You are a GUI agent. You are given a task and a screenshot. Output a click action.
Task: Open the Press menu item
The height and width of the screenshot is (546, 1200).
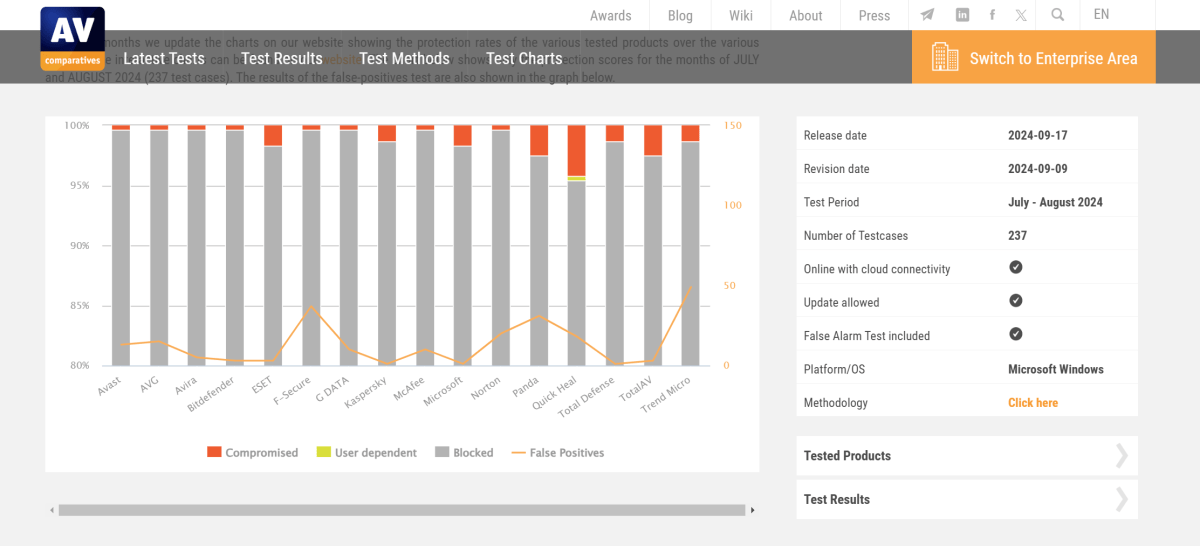point(874,15)
